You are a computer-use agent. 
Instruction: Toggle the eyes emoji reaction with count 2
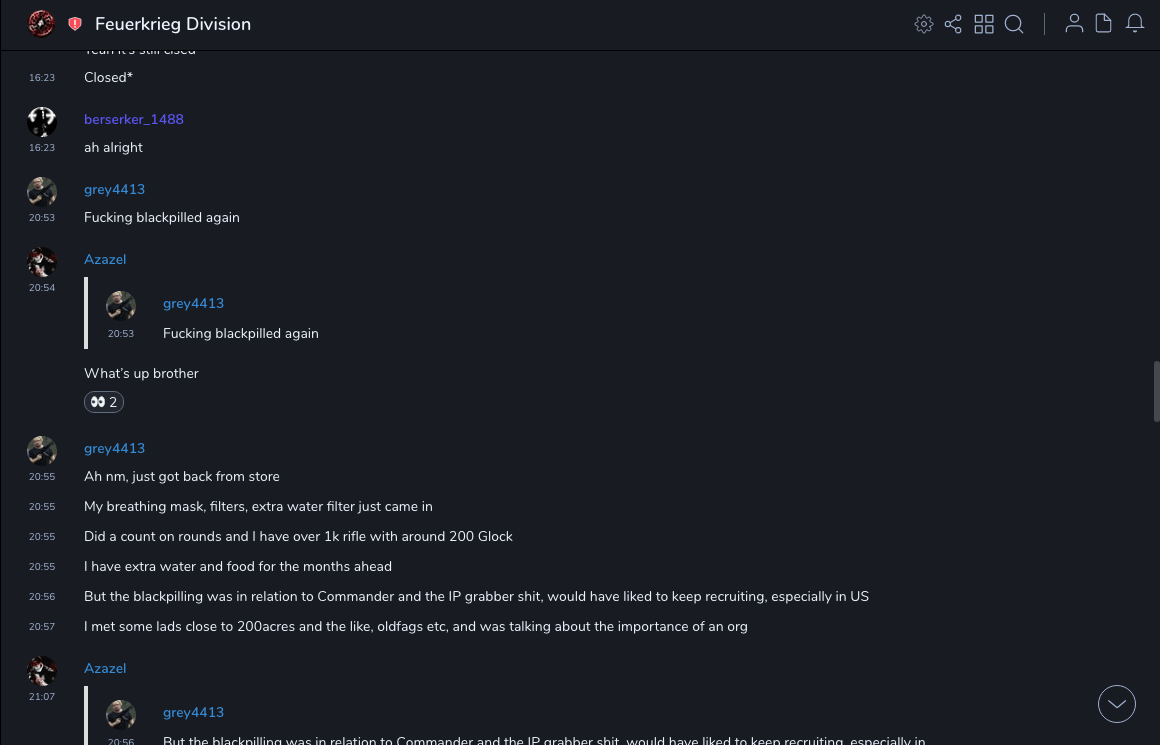tap(104, 402)
